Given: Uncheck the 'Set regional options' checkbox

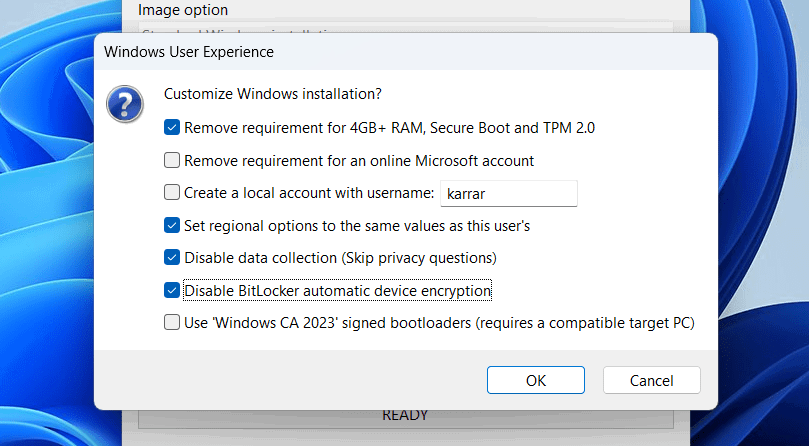Looking at the screenshot, I should tap(172, 226).
